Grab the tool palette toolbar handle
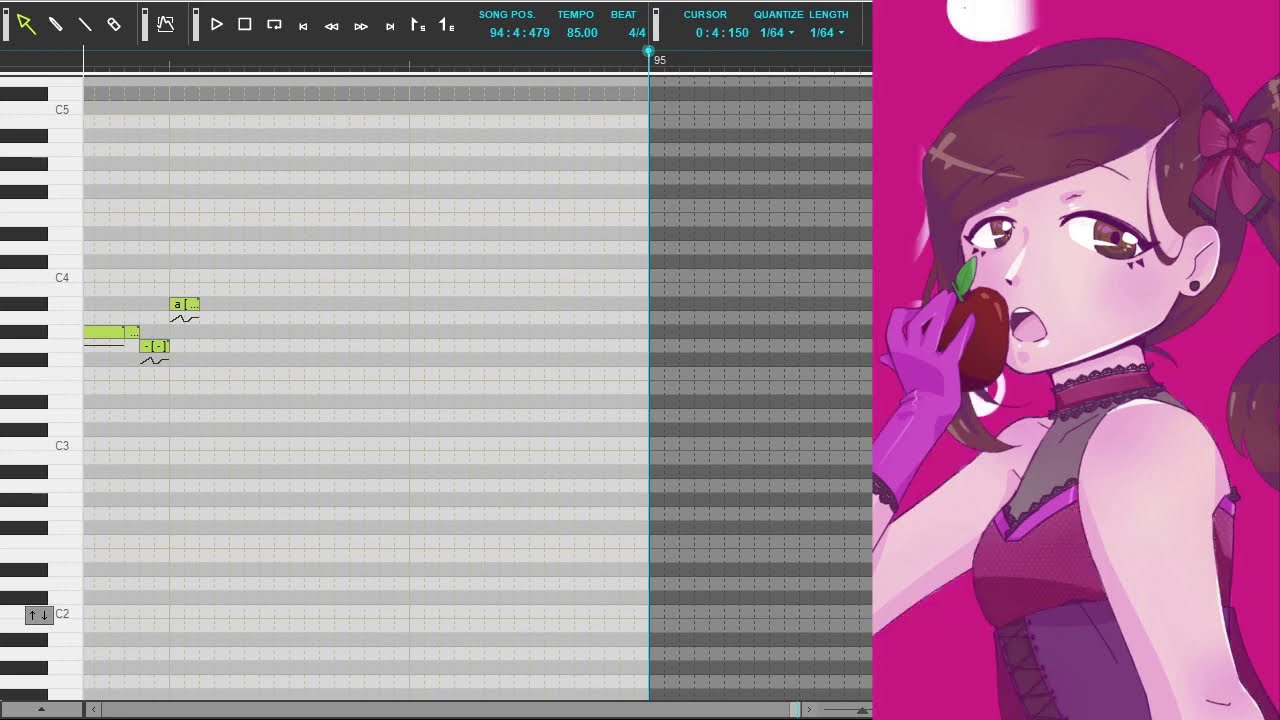 [6, 24]
